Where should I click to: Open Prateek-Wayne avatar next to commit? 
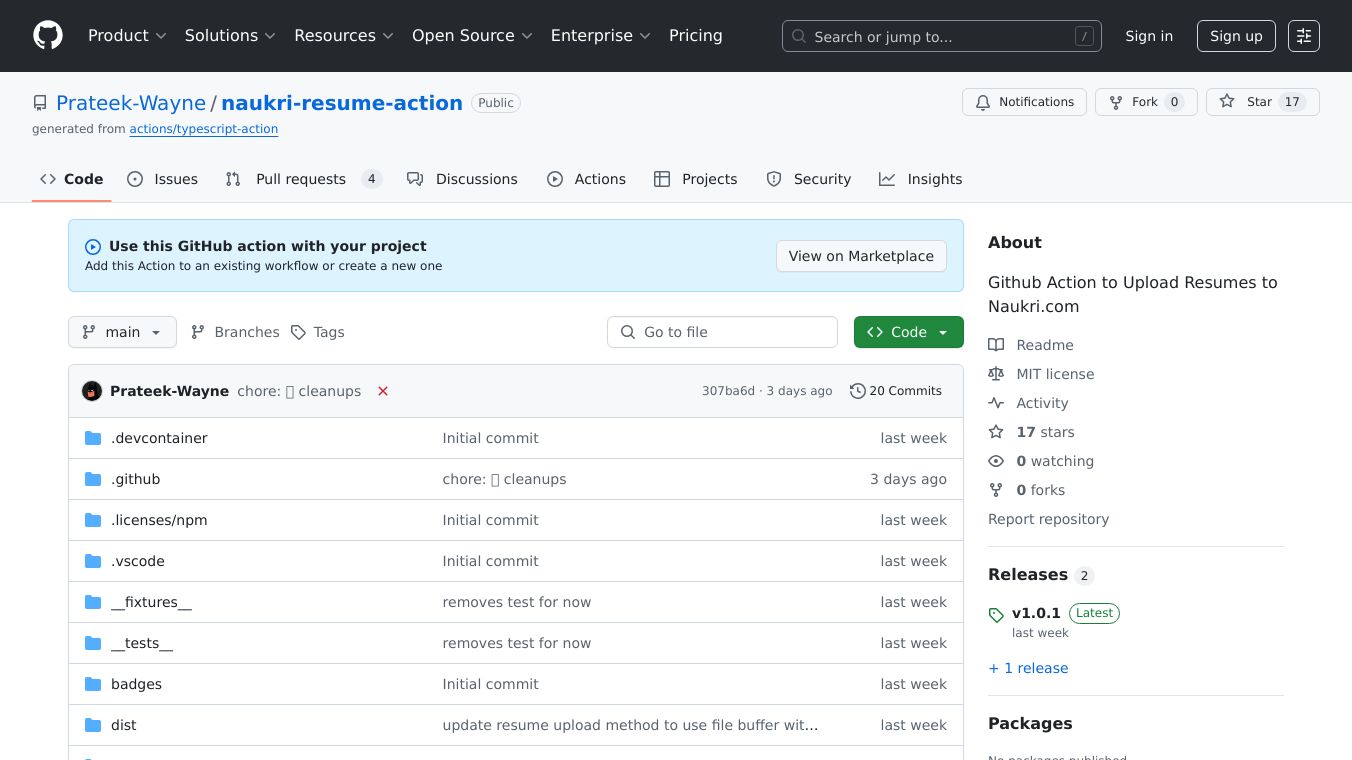coord(92,391)
